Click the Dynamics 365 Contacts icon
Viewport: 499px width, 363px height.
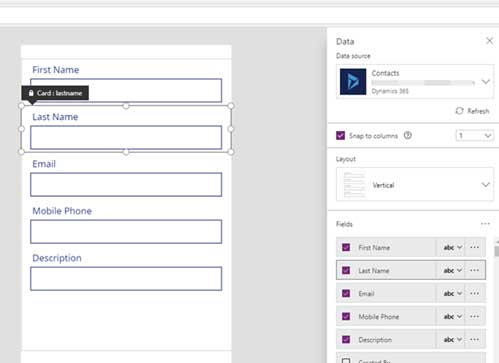353,82
